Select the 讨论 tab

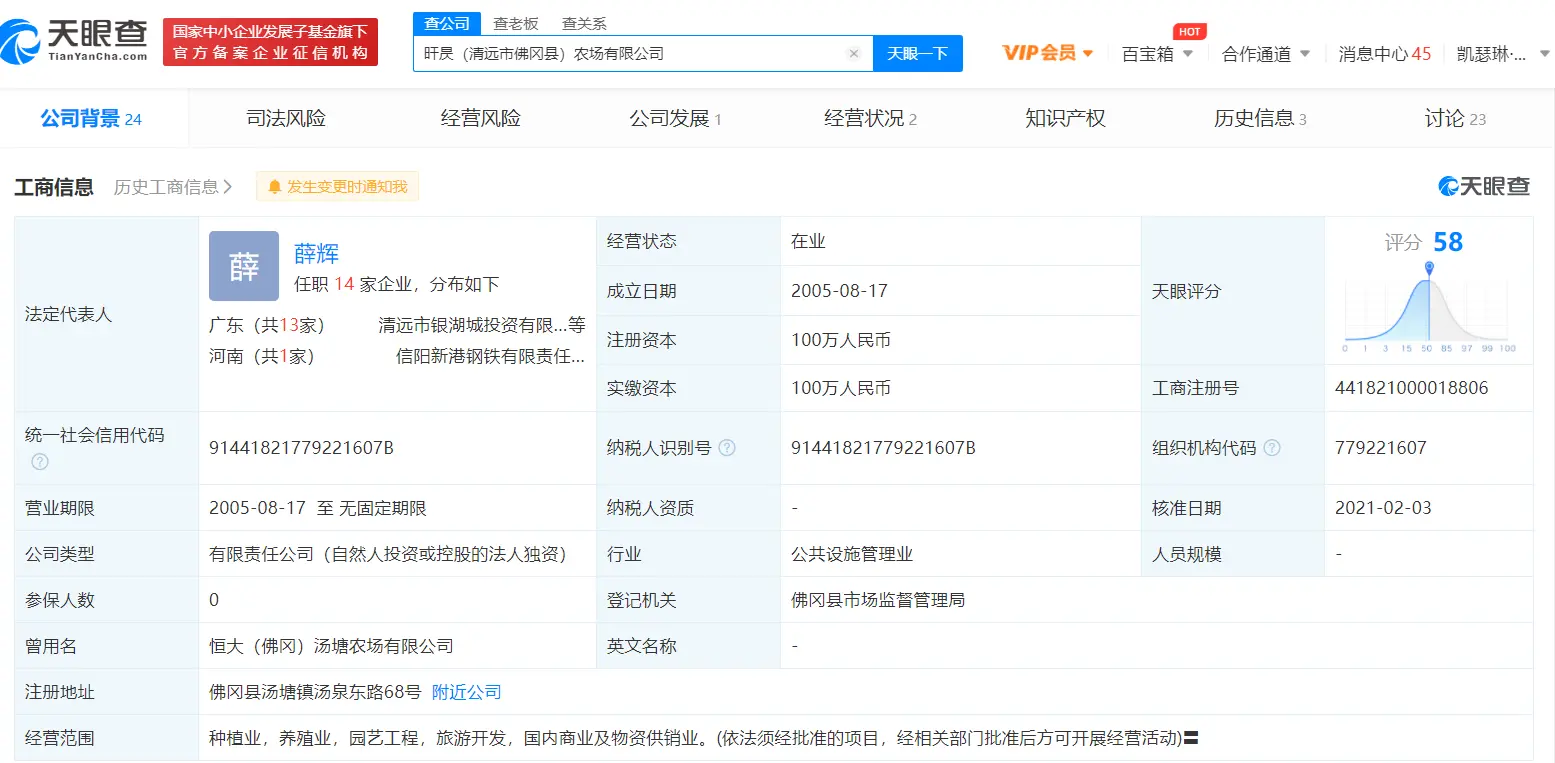pos(1455,119)
